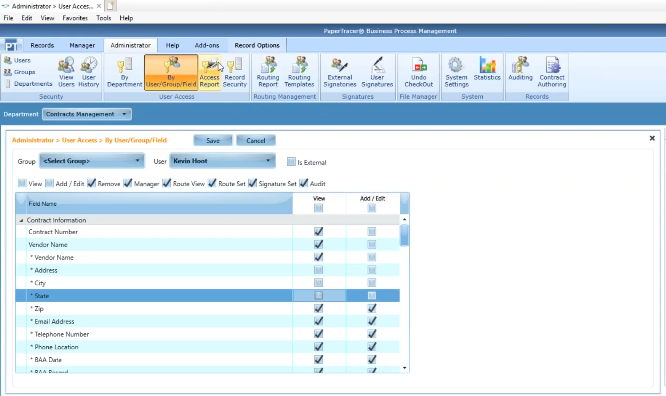Uncheck the Route View permission checkbox
Viewport: 666px width, 396px height.
[x=166, y=183]
